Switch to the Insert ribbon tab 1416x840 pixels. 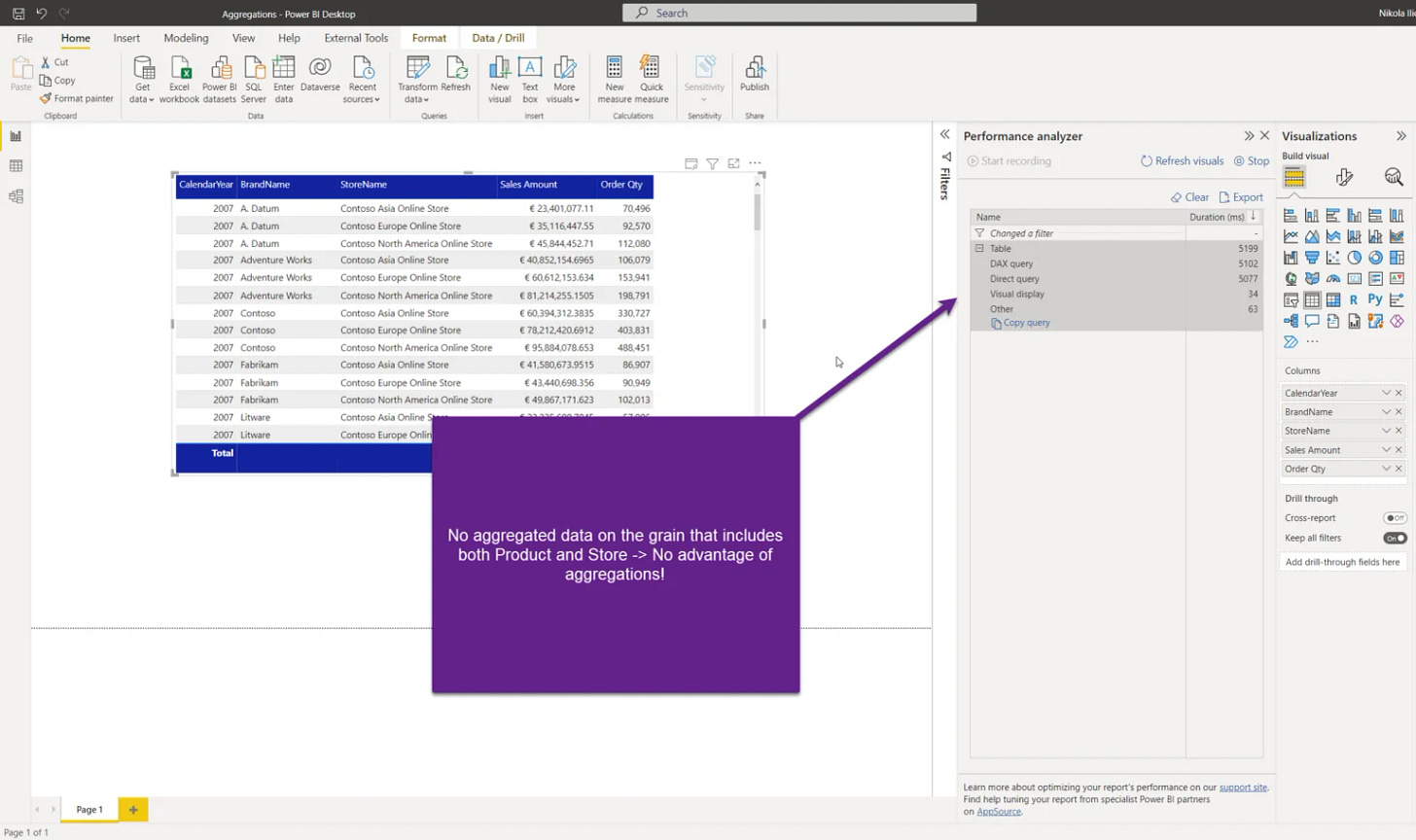pyautogui.click(x=126, y=38)
